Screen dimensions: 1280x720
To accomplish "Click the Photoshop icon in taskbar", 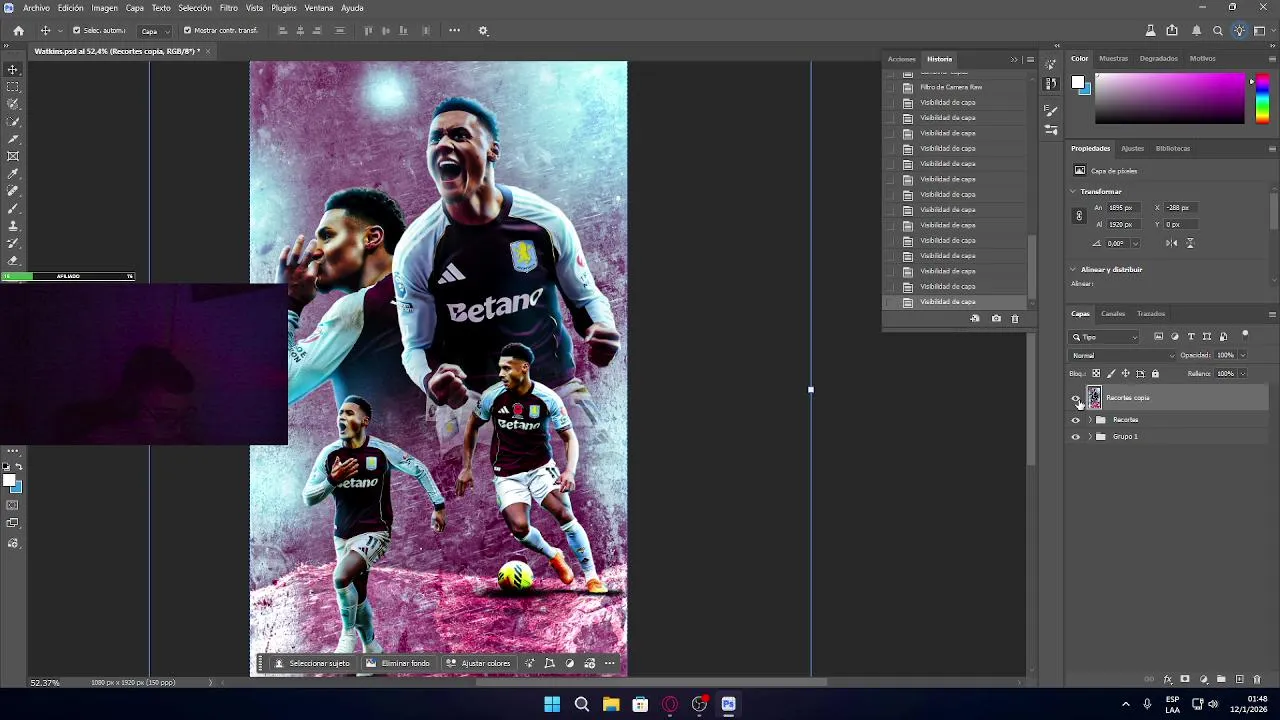I will tap(728, 704).
